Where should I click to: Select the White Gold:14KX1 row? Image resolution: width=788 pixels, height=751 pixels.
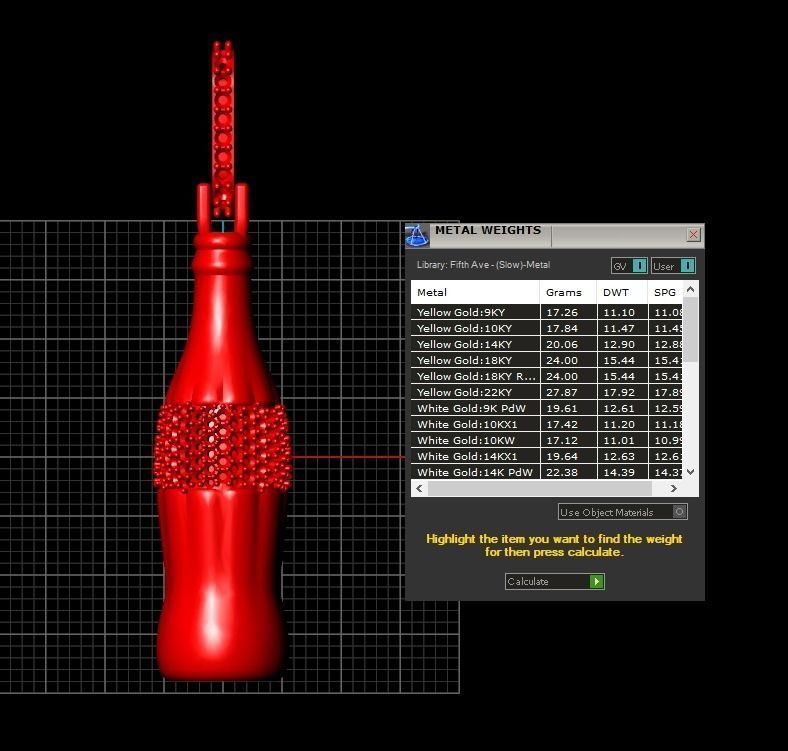[547, 456]
